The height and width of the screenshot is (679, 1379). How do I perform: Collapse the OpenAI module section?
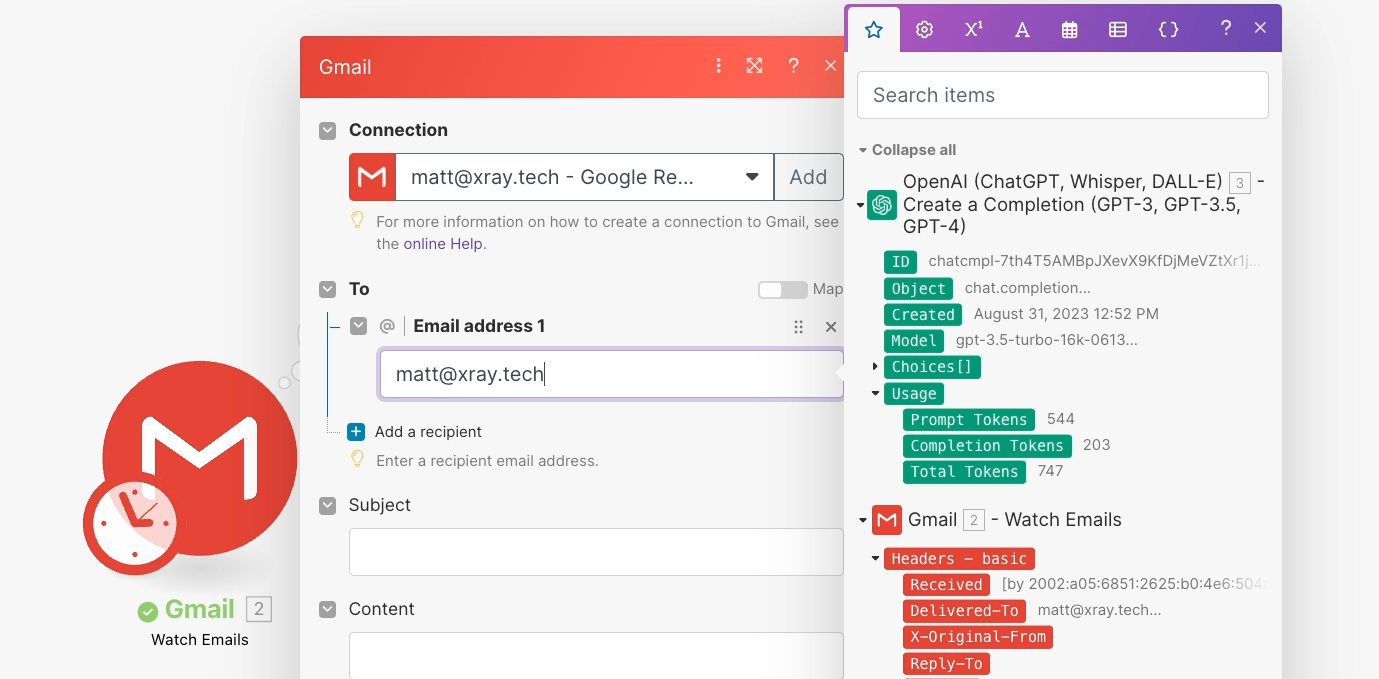coord(860,205)
